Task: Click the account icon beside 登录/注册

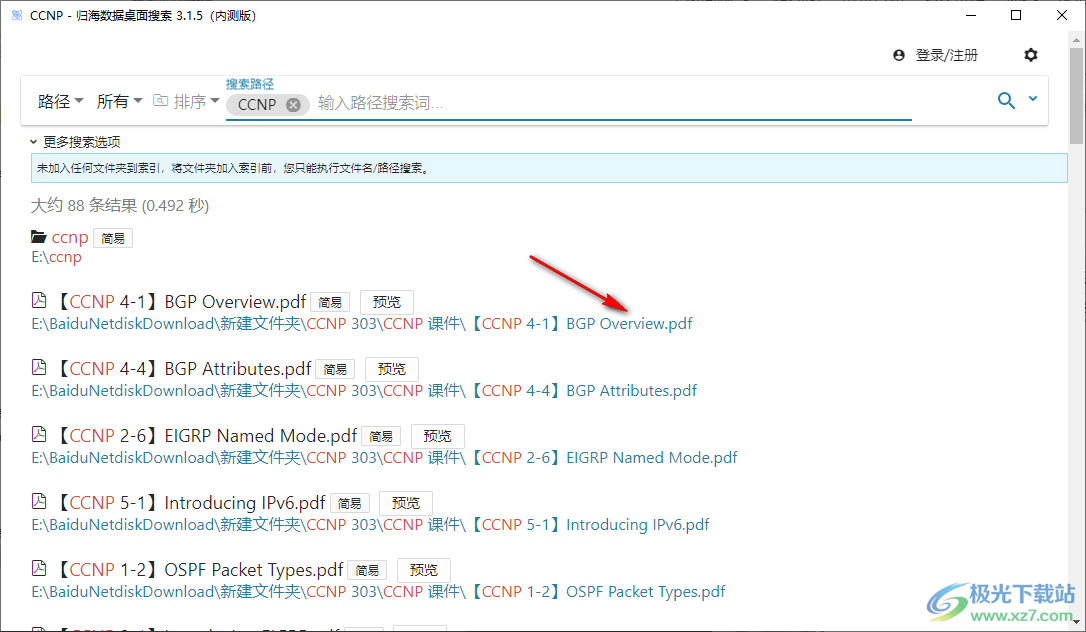Action: point(899,55)
